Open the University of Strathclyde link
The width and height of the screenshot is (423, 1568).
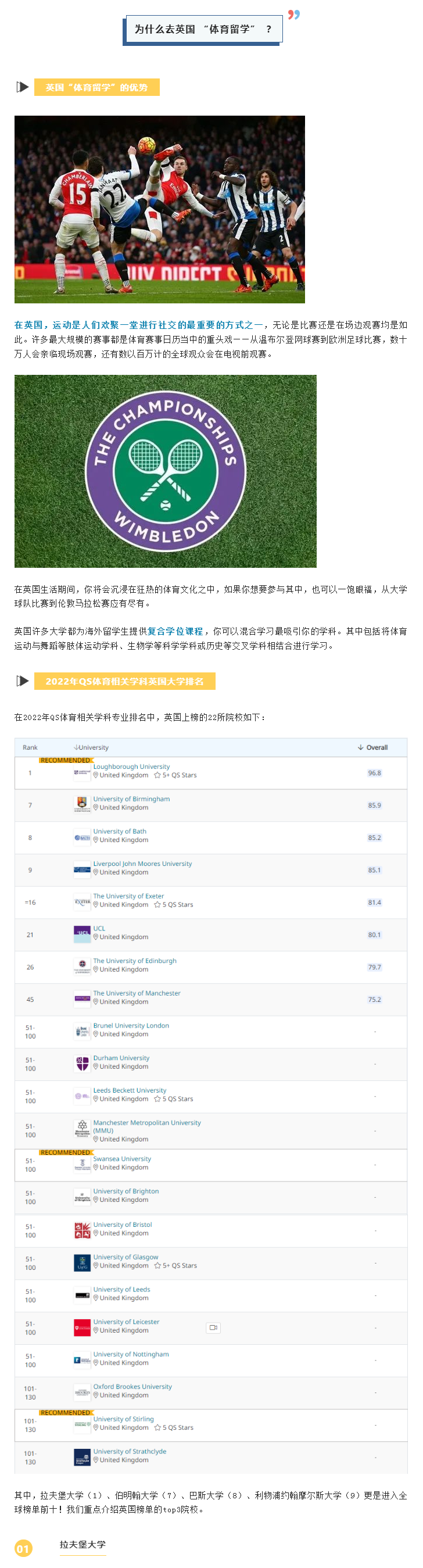130,1451
